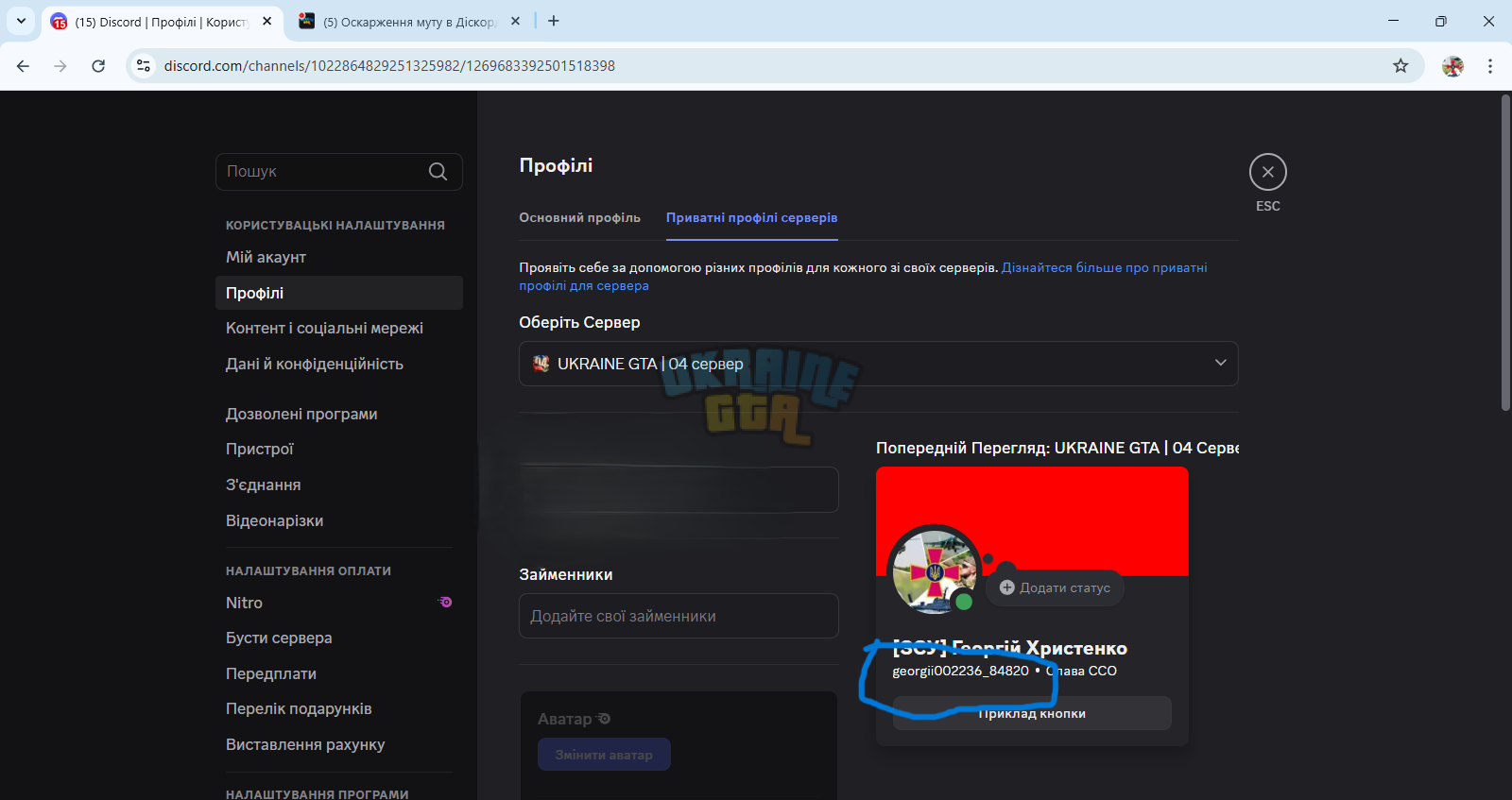Viewport: 1512px width, 800px height.
Task: Open Nitro billing settings
Action: [339, 603]
